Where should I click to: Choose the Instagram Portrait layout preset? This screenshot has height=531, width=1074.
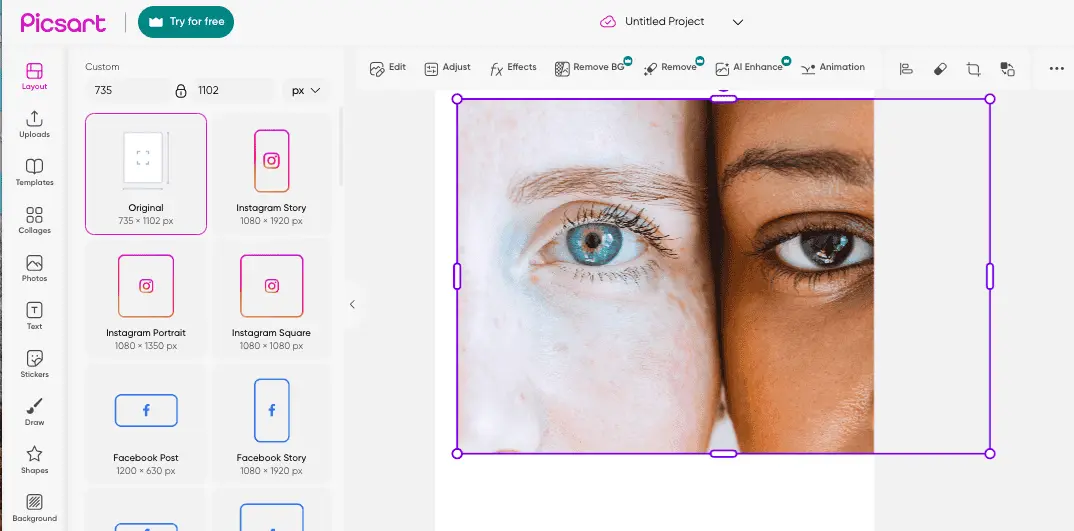(x=146, y=299)
